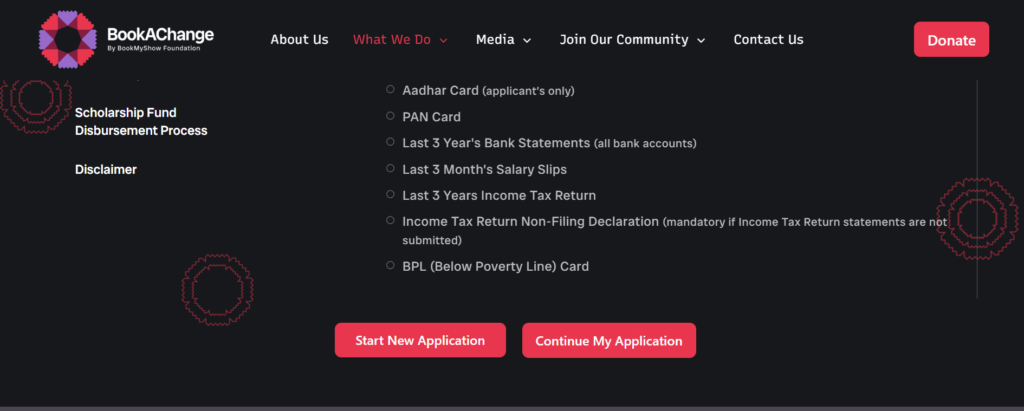Open the Disclaimer section link

point(106,169)
